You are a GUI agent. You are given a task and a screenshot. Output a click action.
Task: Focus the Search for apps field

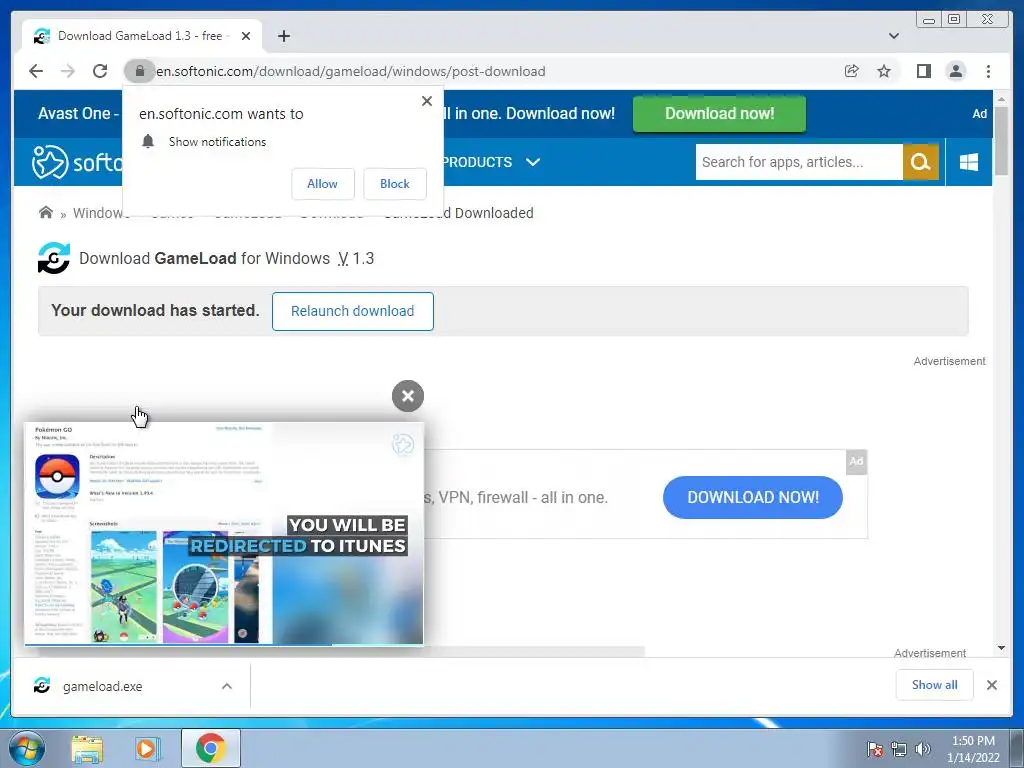tap(799, 162)
